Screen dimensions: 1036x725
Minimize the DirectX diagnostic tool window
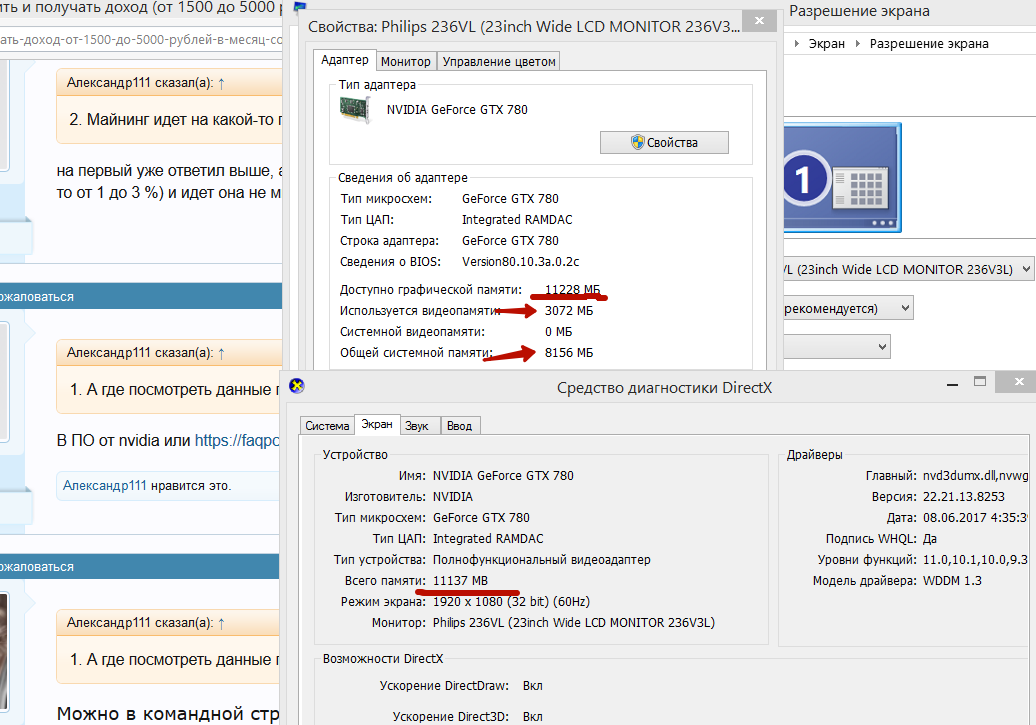click(952, 383)
